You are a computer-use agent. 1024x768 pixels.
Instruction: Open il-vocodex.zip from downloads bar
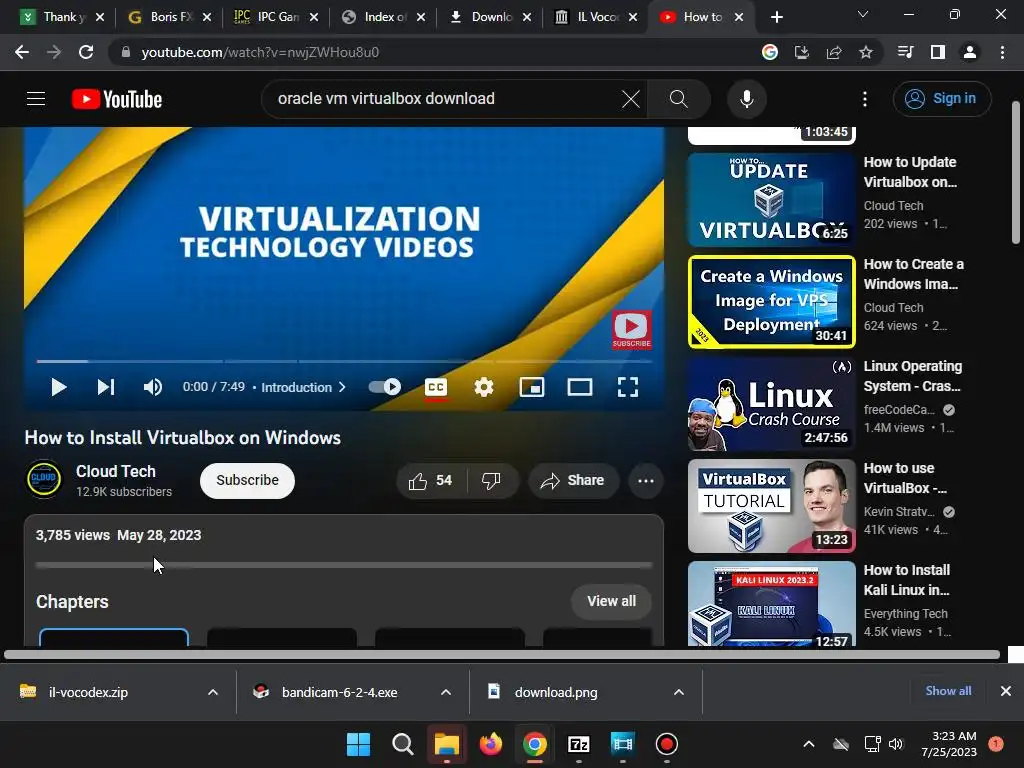tap(88, 692)
